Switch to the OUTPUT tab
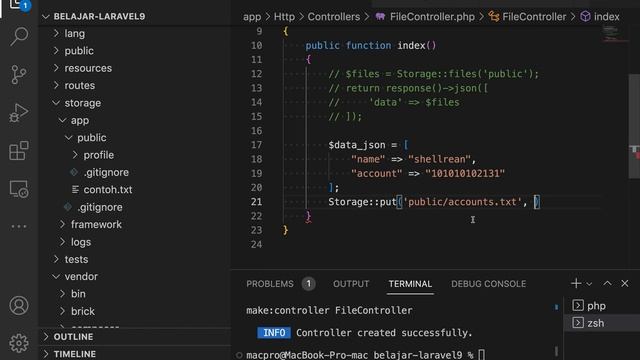Viewport: 640px width, 360px height. tap(351, 284)
